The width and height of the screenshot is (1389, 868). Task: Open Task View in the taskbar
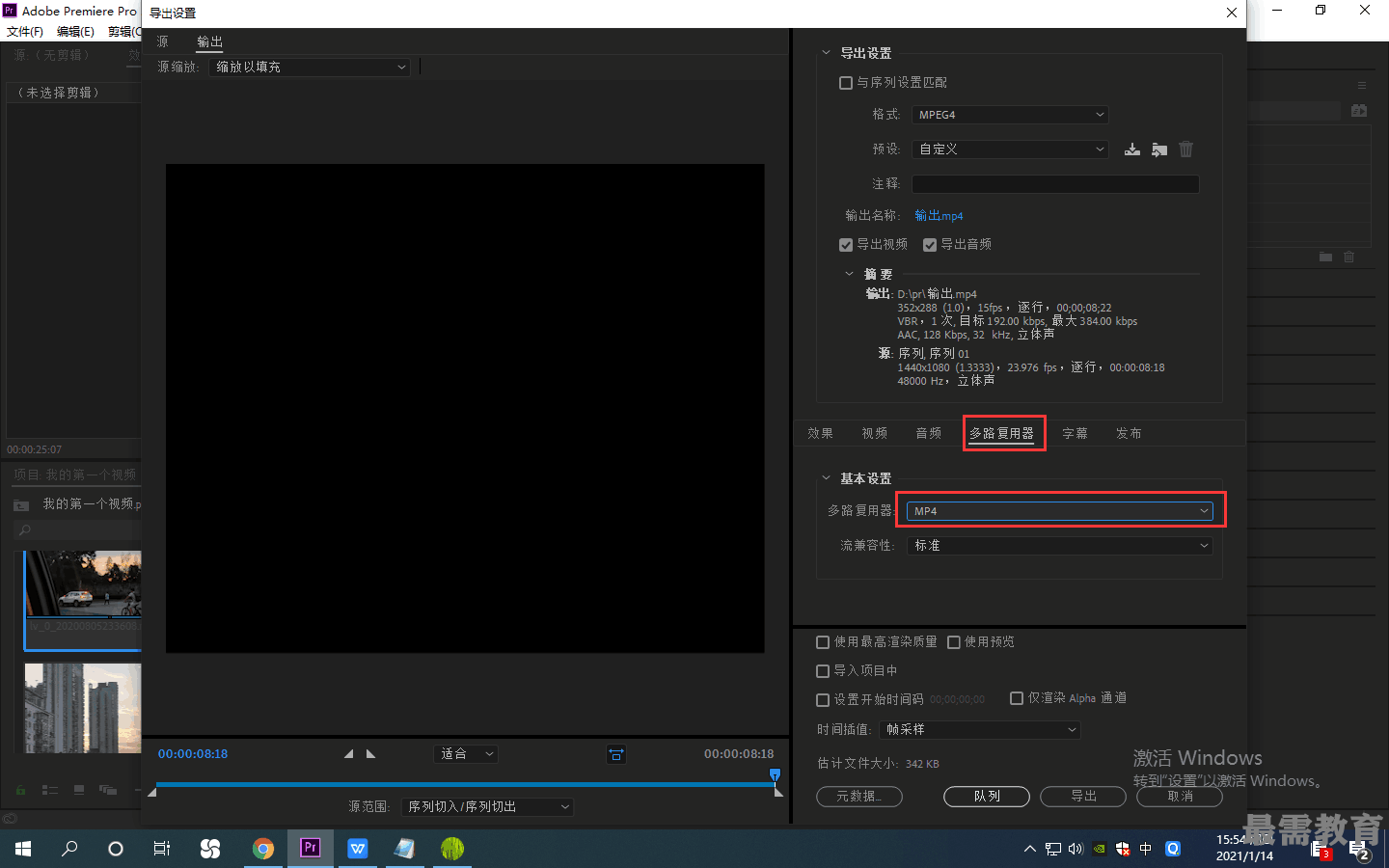[162, 849]
